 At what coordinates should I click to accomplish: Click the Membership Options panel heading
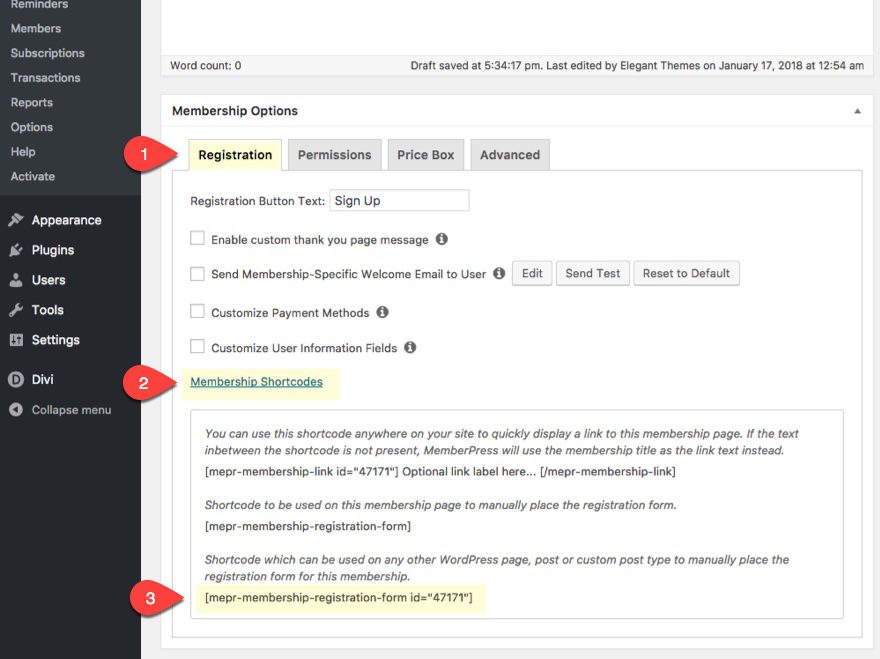pyautogui.click(x=235, y=111)
